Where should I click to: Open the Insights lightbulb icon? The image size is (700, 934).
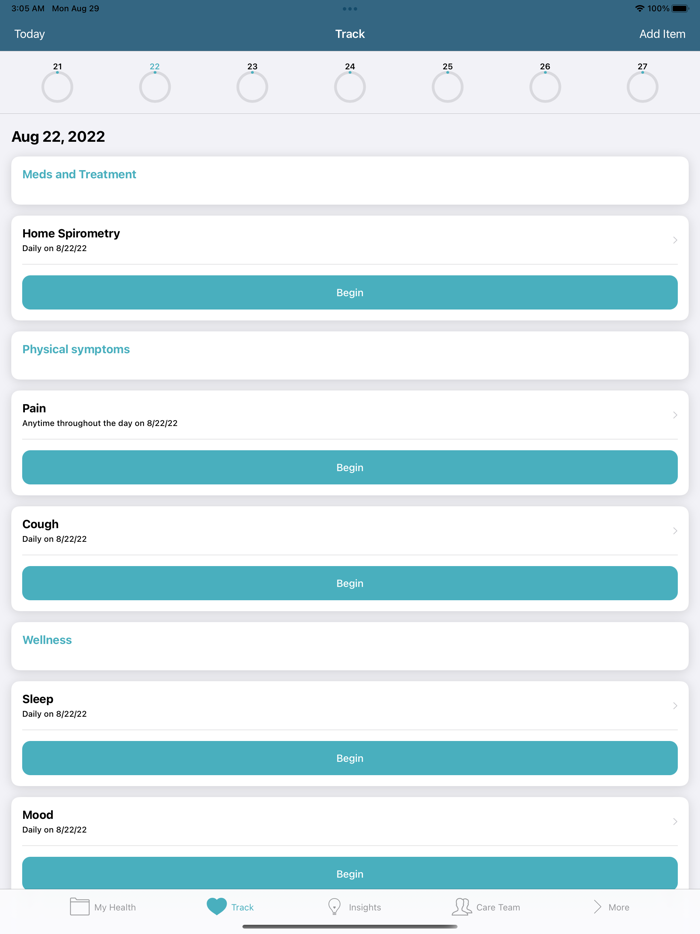click(336, 906)
